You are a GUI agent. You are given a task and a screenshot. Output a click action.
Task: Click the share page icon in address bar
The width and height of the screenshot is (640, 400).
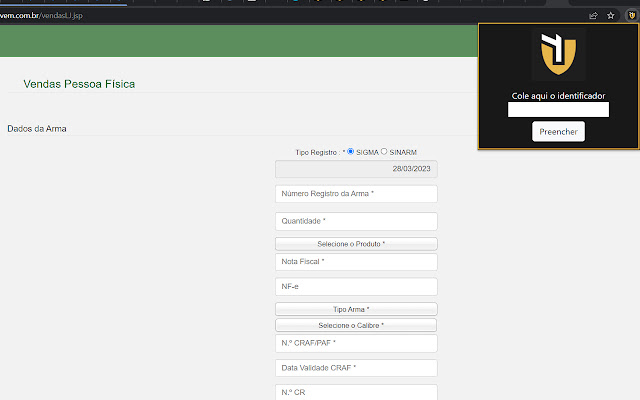[x=593, y=16]
